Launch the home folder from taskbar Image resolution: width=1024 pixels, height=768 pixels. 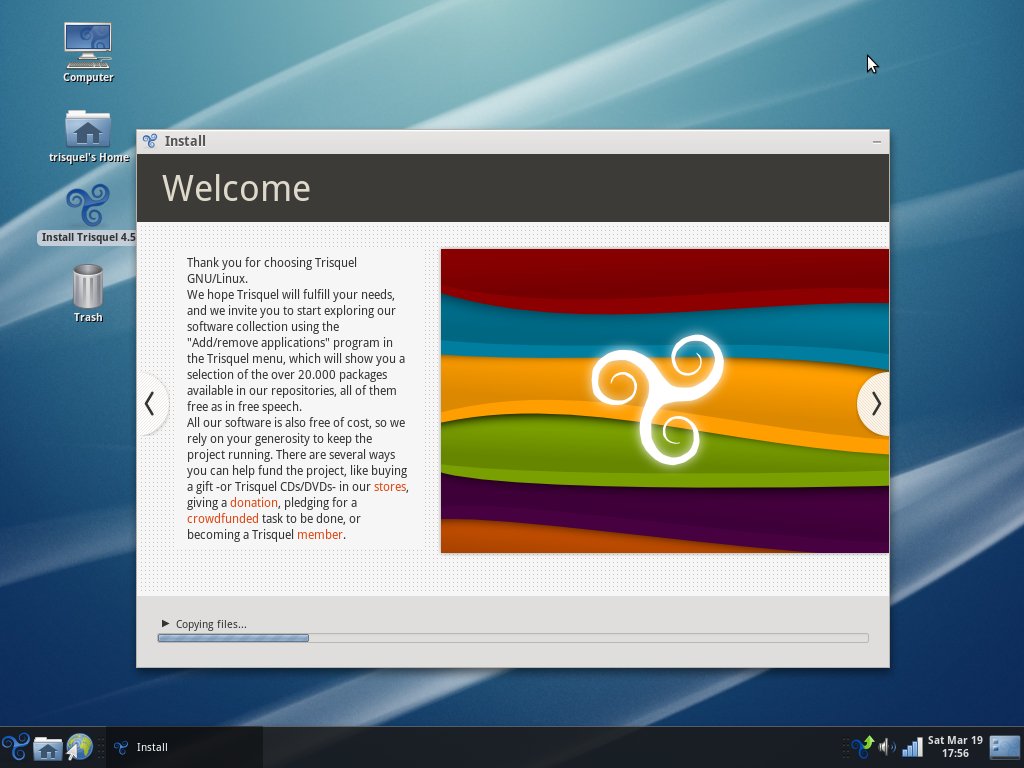click(x=48, y=748)
